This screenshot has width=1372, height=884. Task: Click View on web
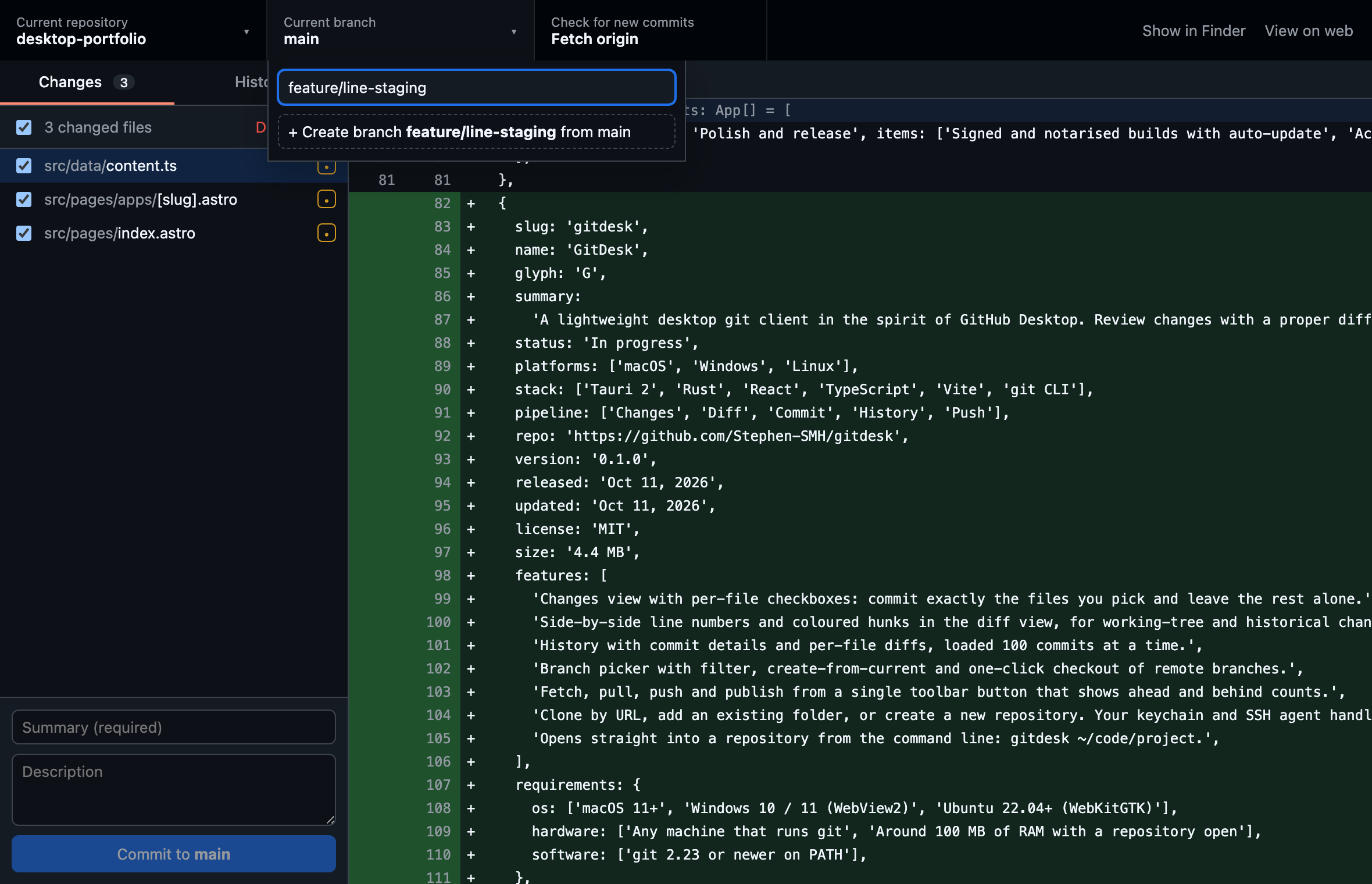[x=1309, y=31]
